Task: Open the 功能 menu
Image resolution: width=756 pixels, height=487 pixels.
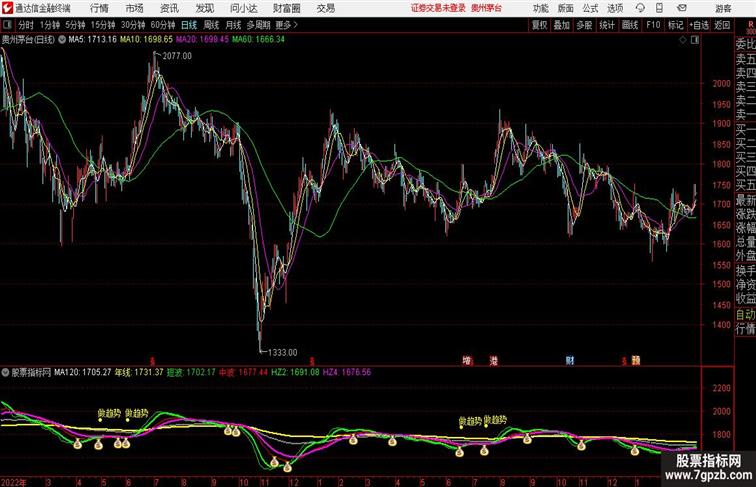Action: click(541, 8)
